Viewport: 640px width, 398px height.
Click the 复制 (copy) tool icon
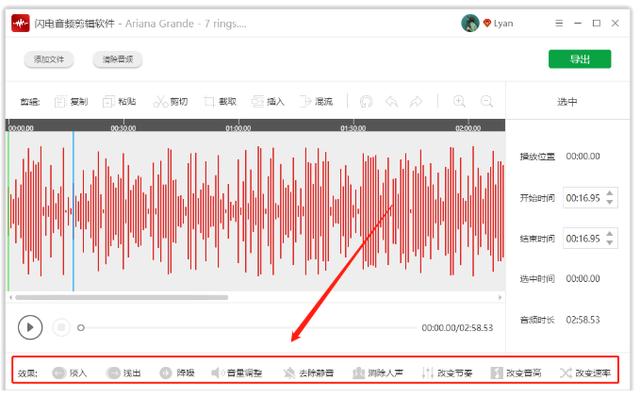pyautogui.click(x=60, y=101)
